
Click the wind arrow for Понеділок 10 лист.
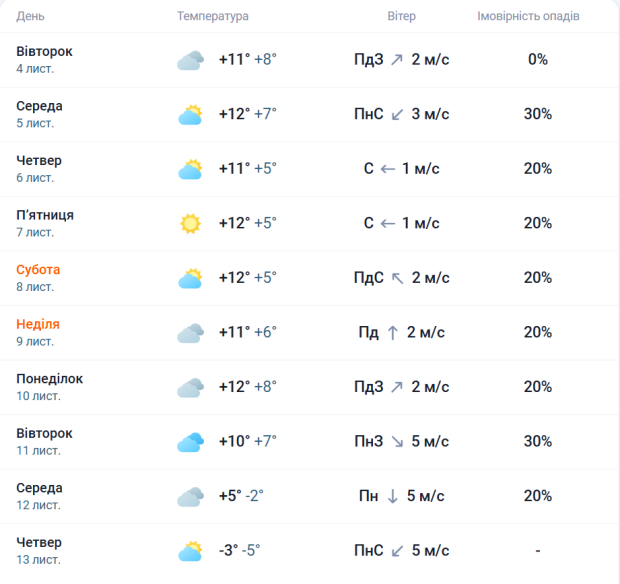pyautogui.click(x=396, y=387)
